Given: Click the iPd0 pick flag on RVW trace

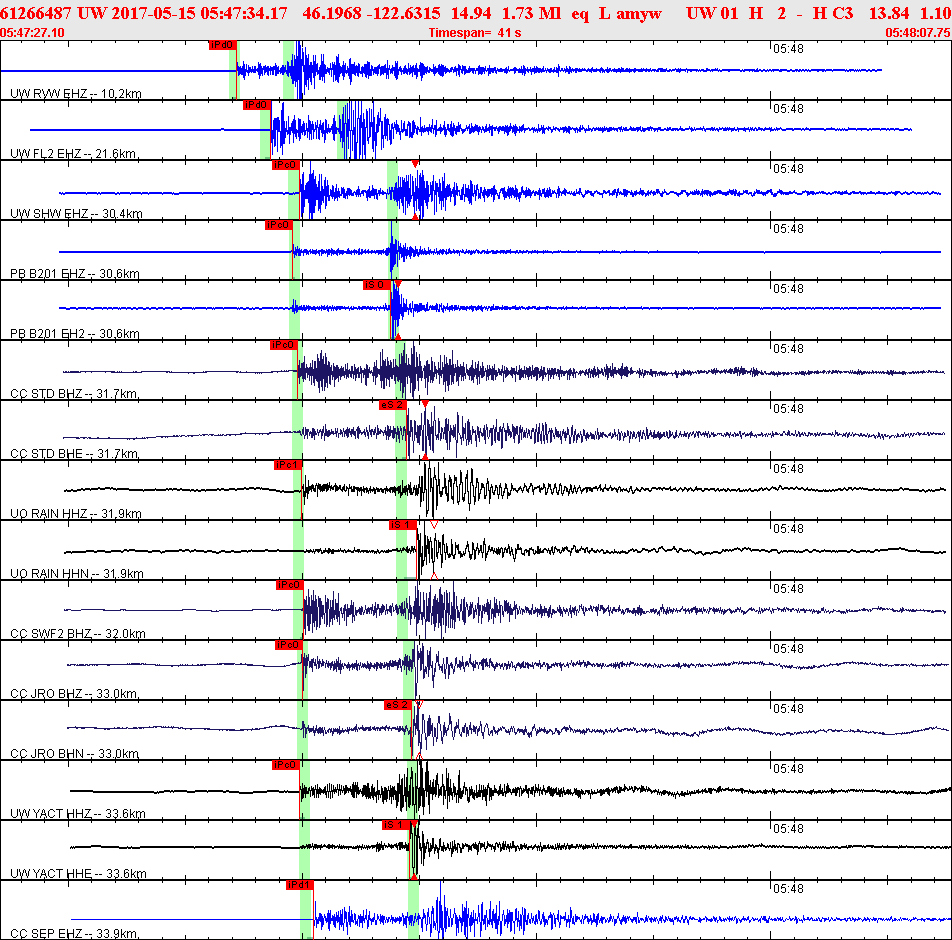Looking at the screenshot, I should (221, 45).
